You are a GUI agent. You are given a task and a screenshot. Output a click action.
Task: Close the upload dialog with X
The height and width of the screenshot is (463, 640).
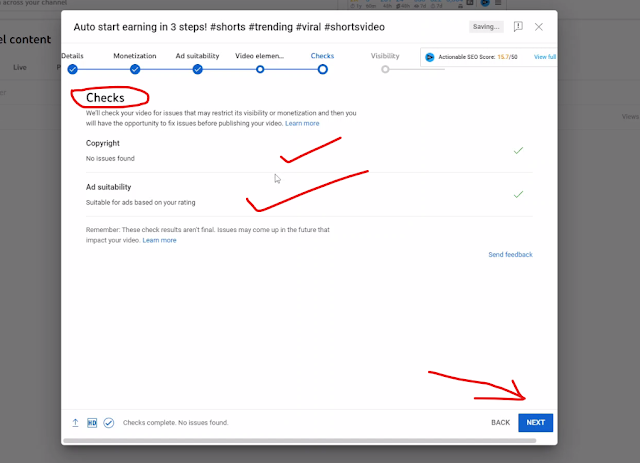pyautogui.click(x=539, y=27)
